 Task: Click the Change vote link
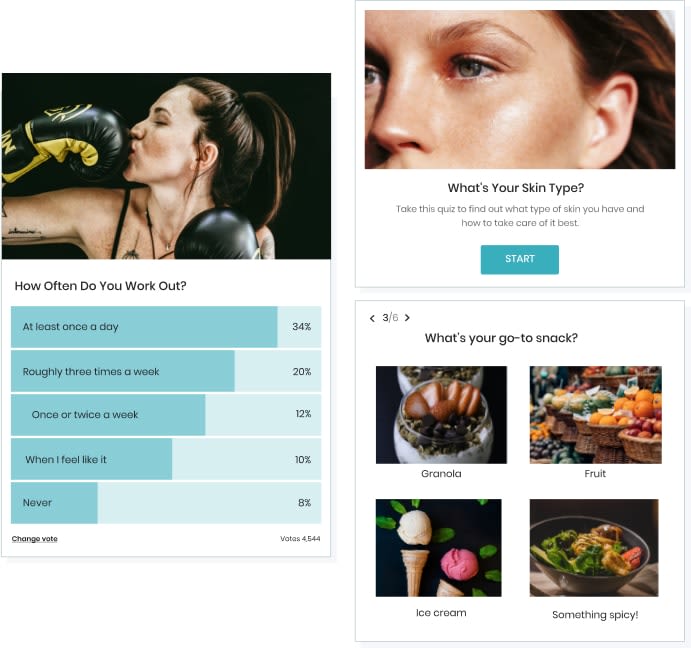point(34,539)
